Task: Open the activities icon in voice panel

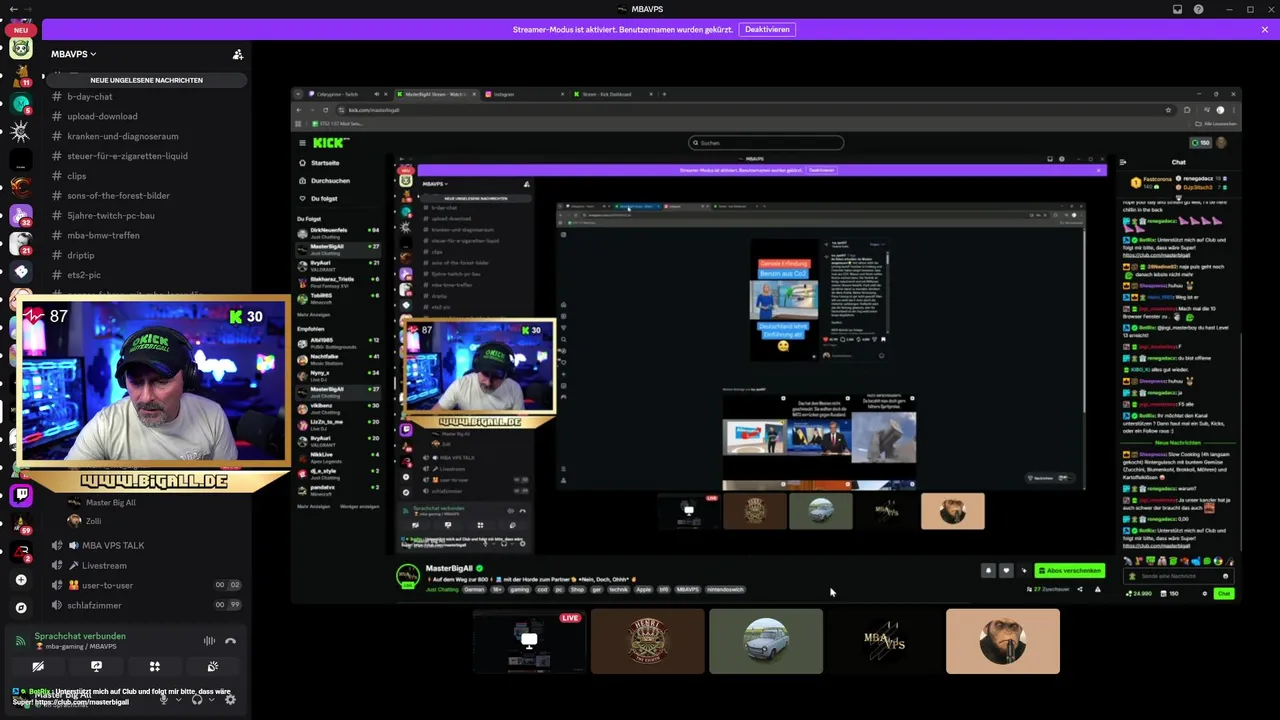Action: tap(154, 666)
